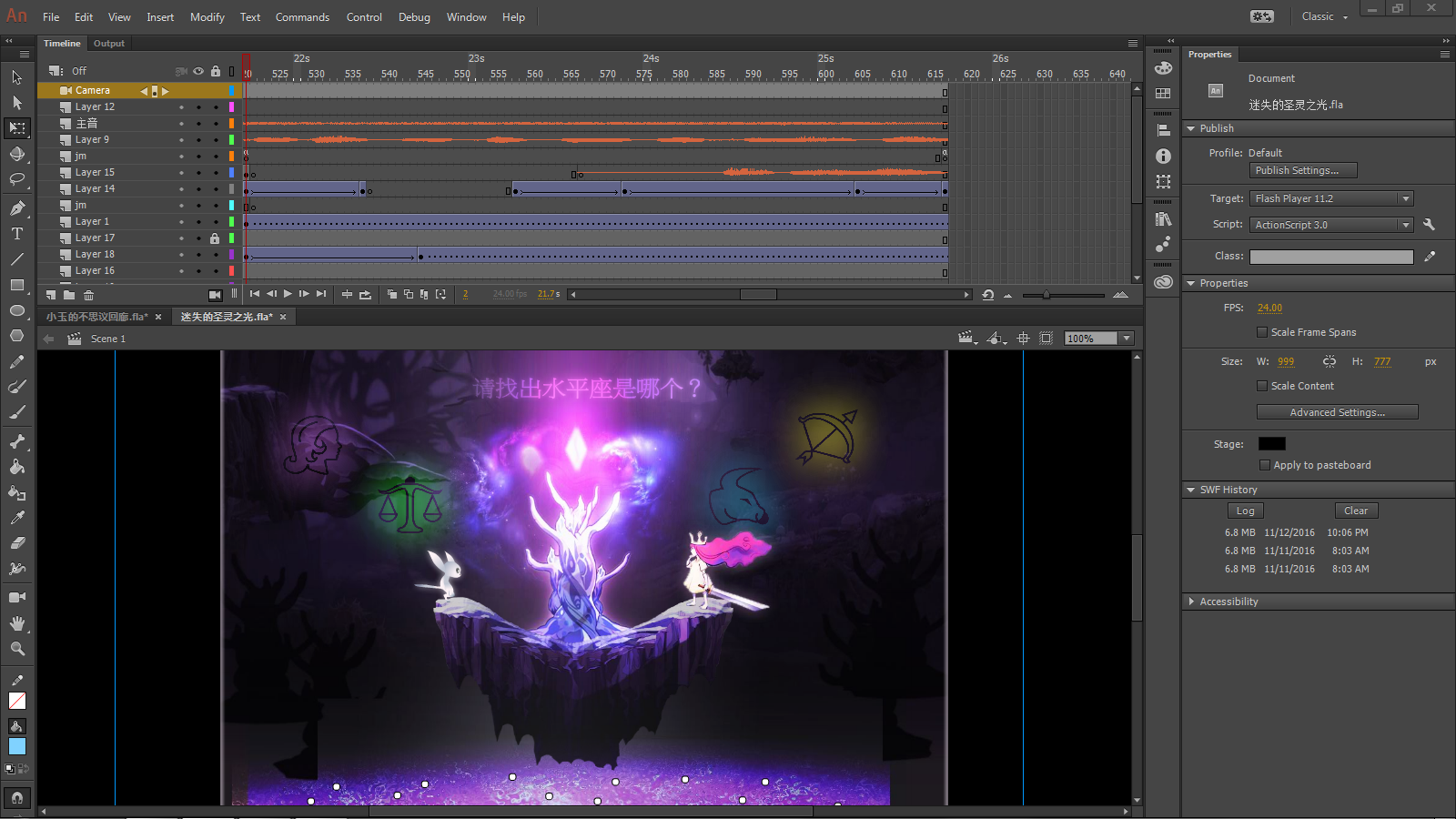
Task: Select the Eraser tool
Action: point(17,543)
